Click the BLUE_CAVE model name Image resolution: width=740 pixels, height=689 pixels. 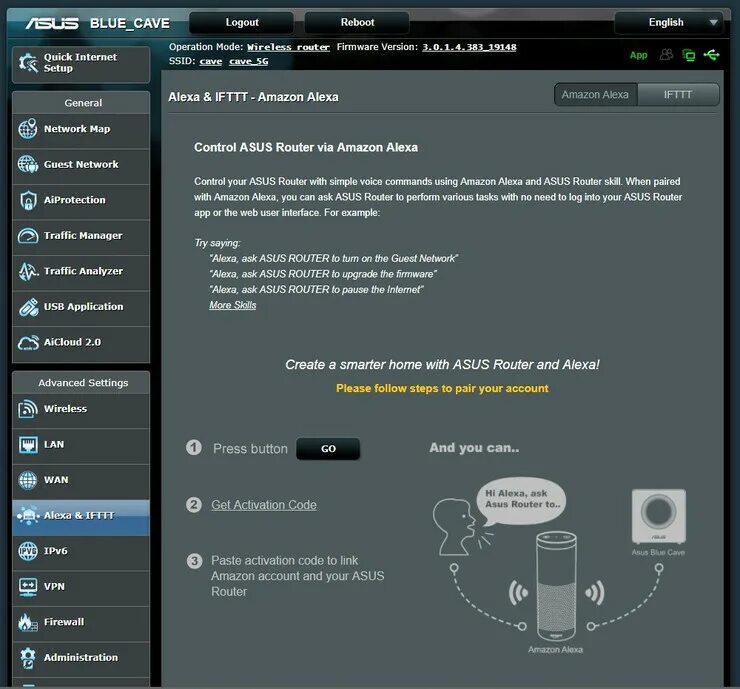(x=130, y=23)
